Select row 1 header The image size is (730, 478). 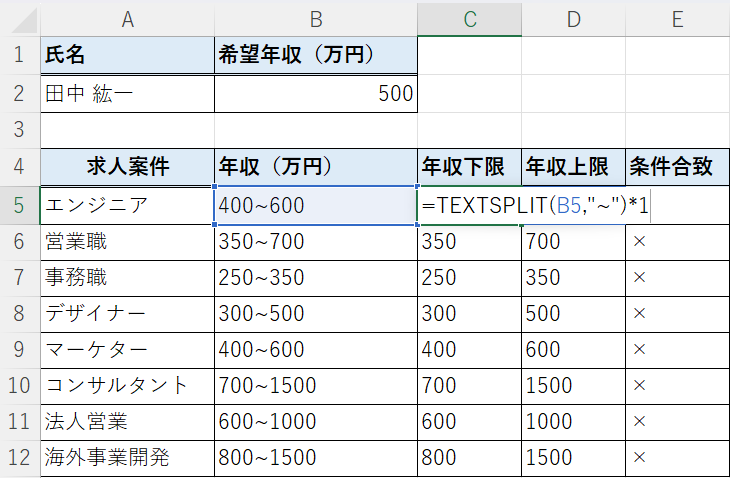click(20, 55)
